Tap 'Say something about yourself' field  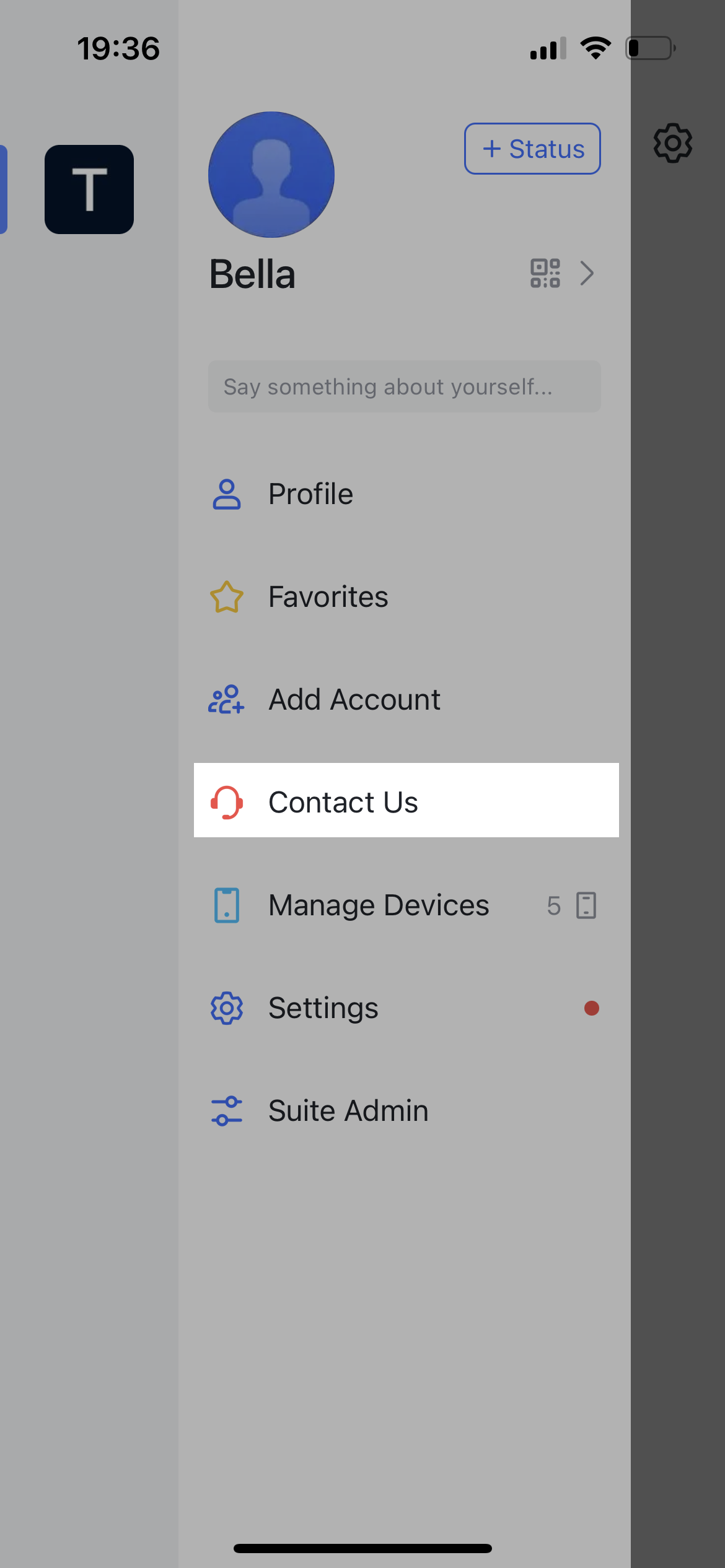[x=403, y=386]
